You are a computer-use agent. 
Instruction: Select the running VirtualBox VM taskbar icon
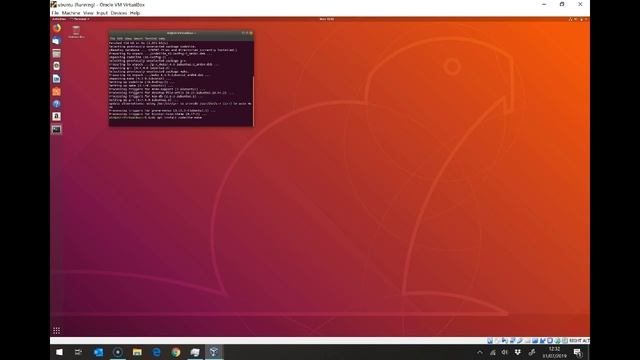tap(214, 352)
